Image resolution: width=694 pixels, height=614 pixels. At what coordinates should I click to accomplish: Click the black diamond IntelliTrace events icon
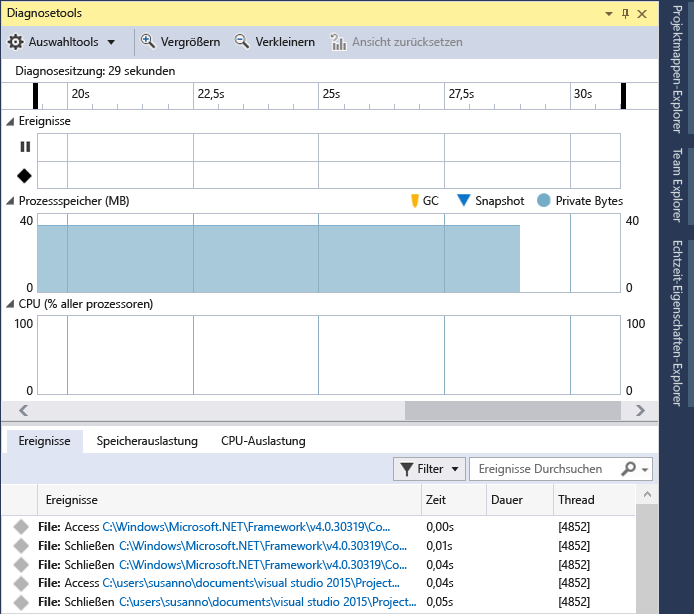[24, 176]
